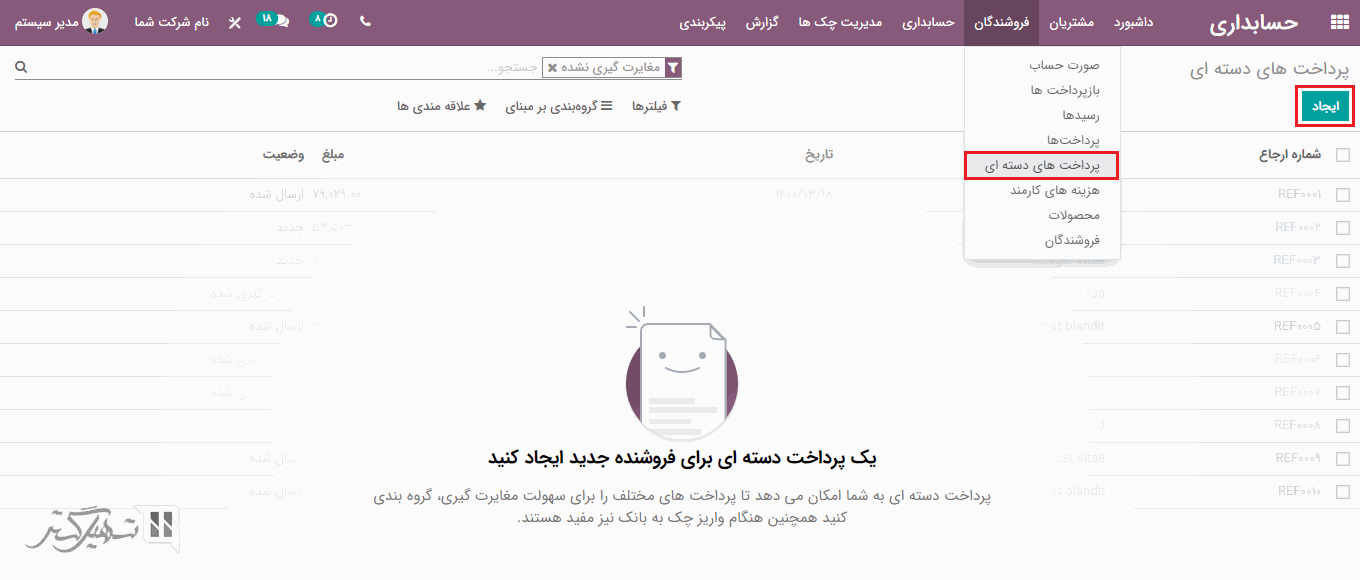
Task: Select 'پرداخت های دسته ای' menu entry
Action: click(x=1041, y=166)
